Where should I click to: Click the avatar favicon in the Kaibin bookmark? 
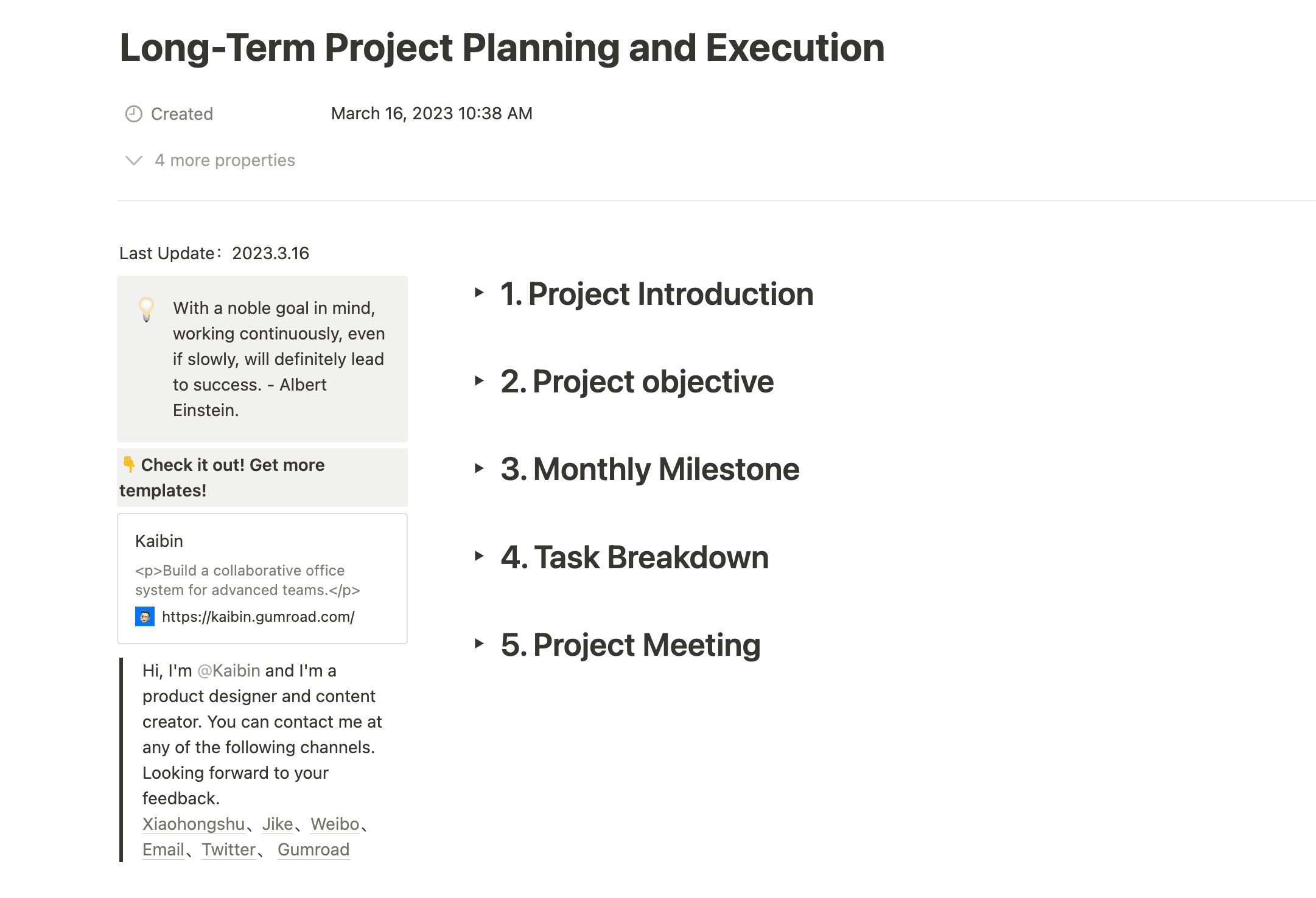point(144,616)
